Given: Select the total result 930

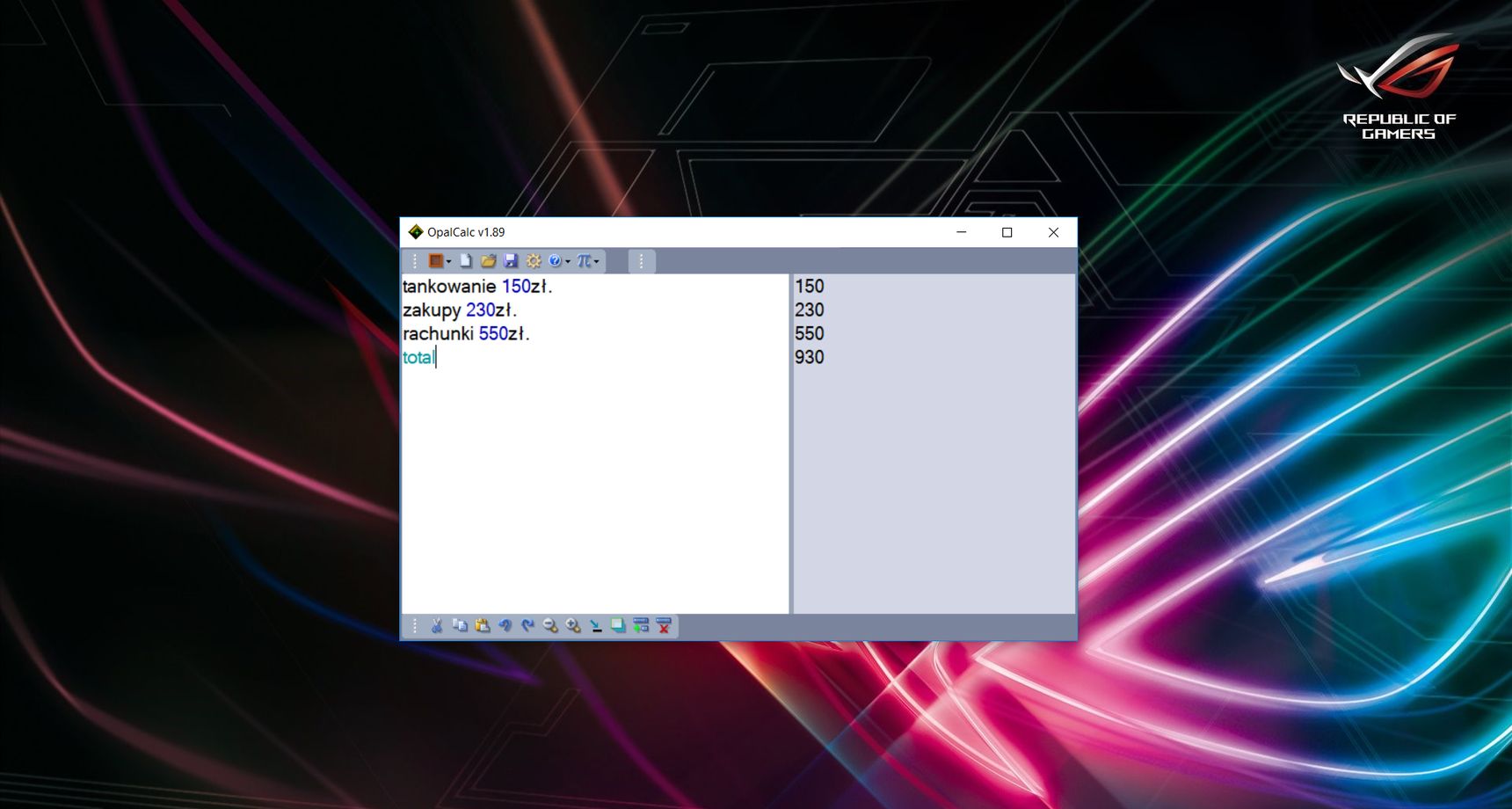Looking at the screenshot, I should (810, 357).
